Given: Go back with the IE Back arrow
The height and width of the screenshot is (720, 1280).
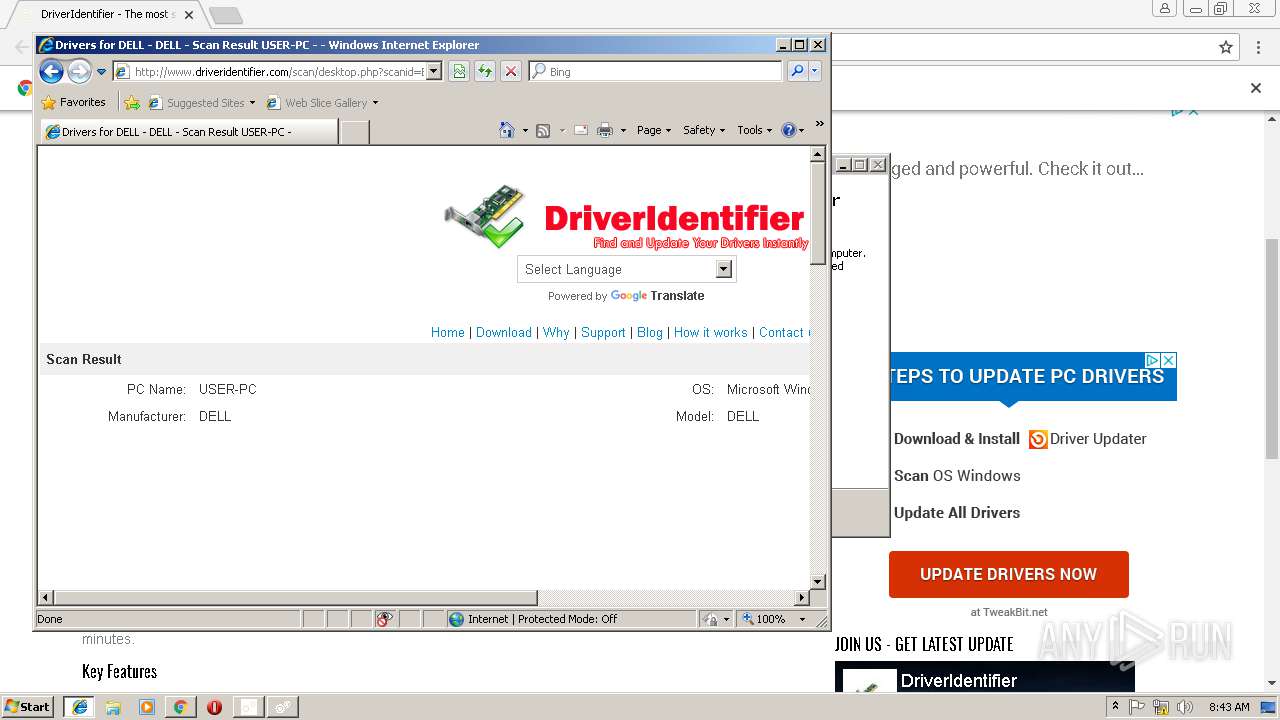Looking at the screenshot, I should point(52,71).
